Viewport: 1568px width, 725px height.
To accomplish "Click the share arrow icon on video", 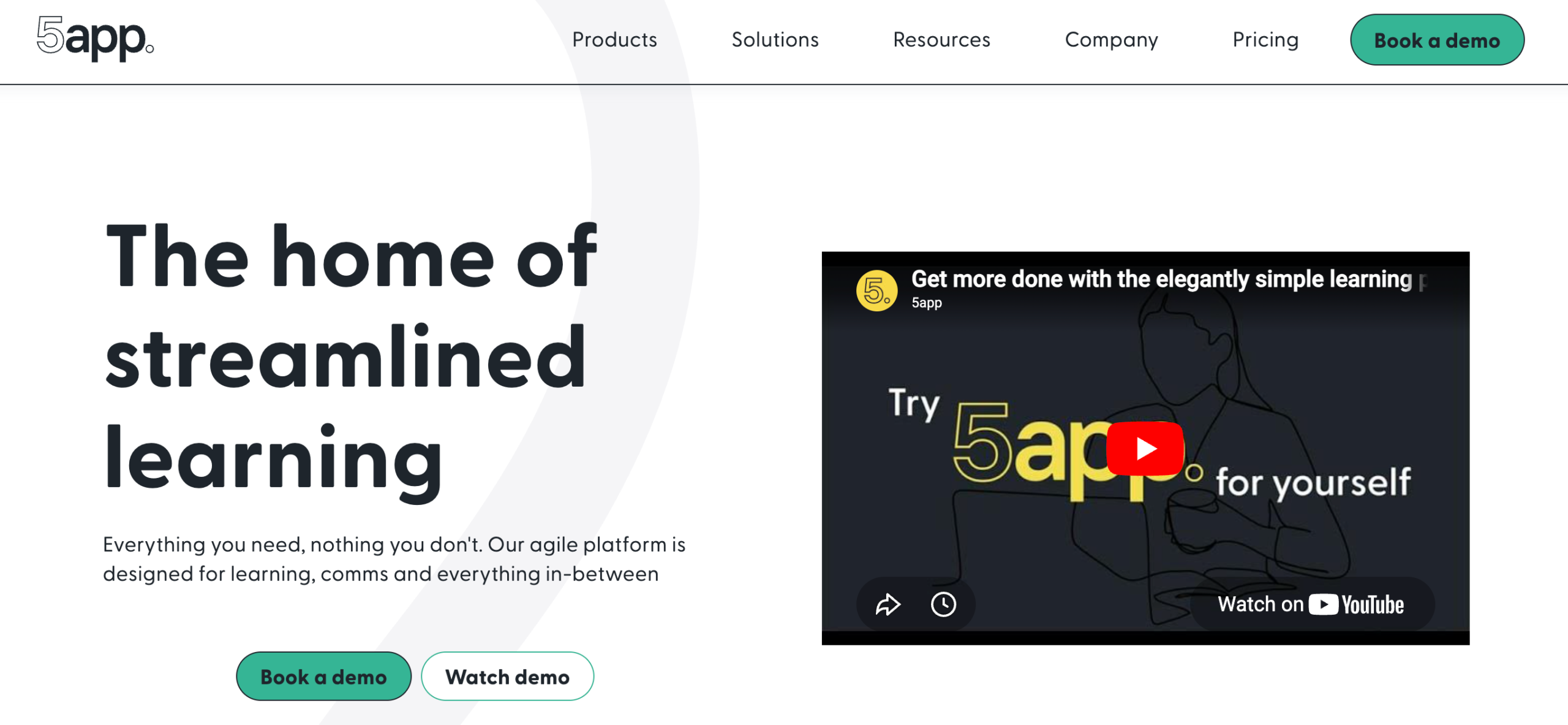I will 888,604.
